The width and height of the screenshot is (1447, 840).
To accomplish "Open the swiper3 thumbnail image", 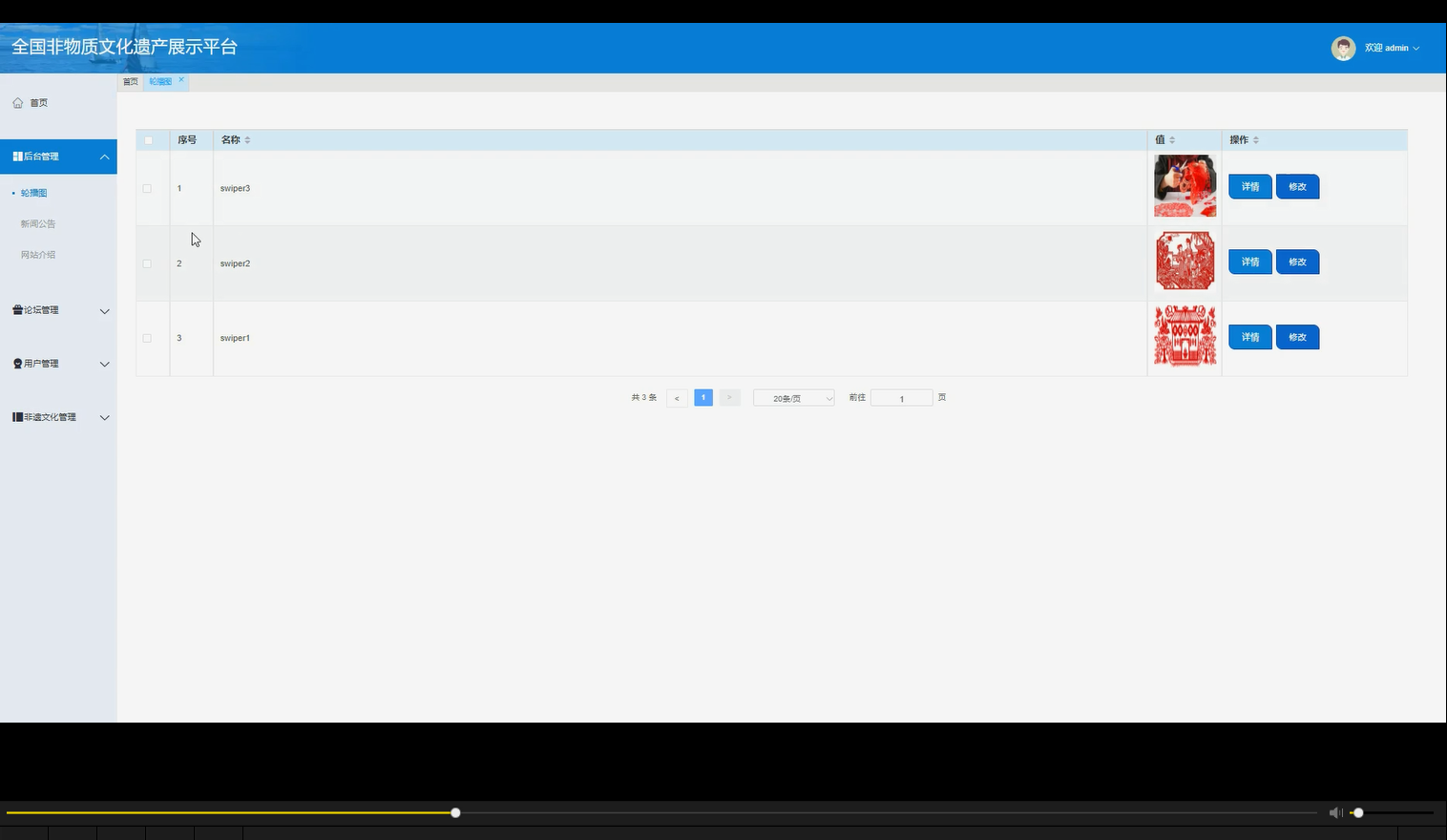I will (x=1185, y=186).
